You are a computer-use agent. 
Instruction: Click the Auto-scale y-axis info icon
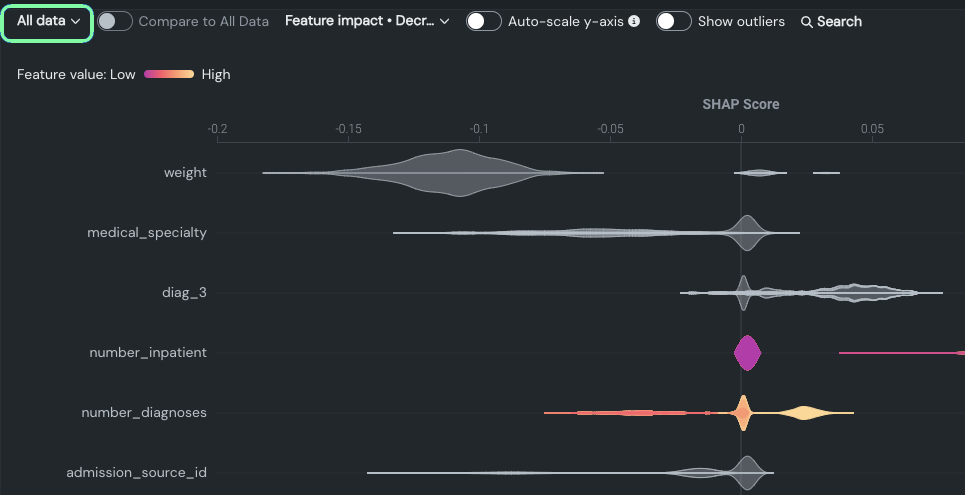[634, 21]
